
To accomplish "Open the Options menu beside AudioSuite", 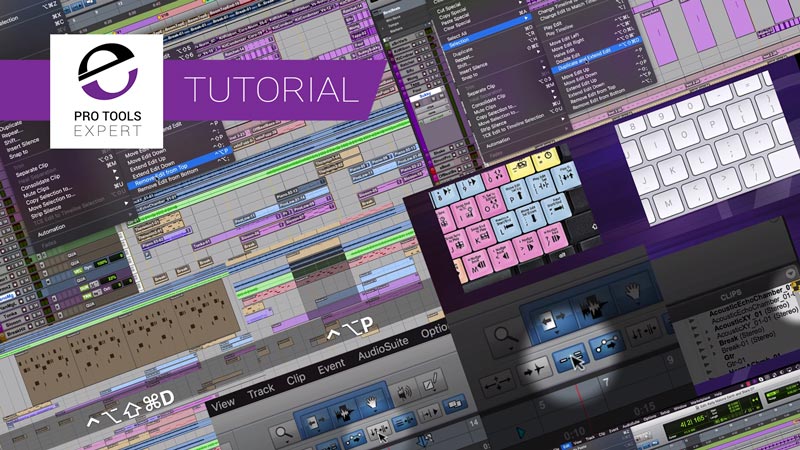I will point(434,332).
